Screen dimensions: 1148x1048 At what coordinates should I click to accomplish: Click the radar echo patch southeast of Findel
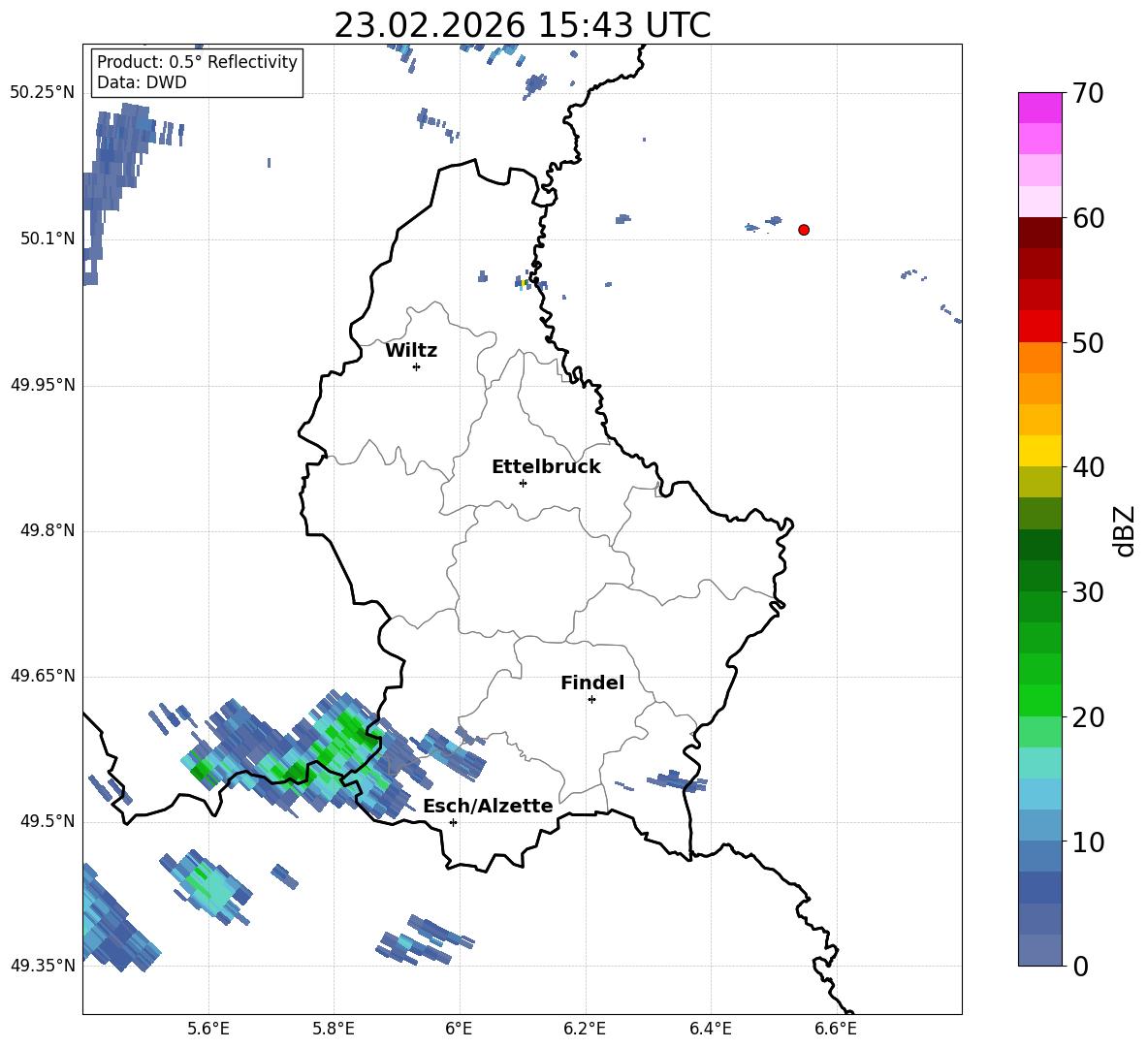pos(677,780)
